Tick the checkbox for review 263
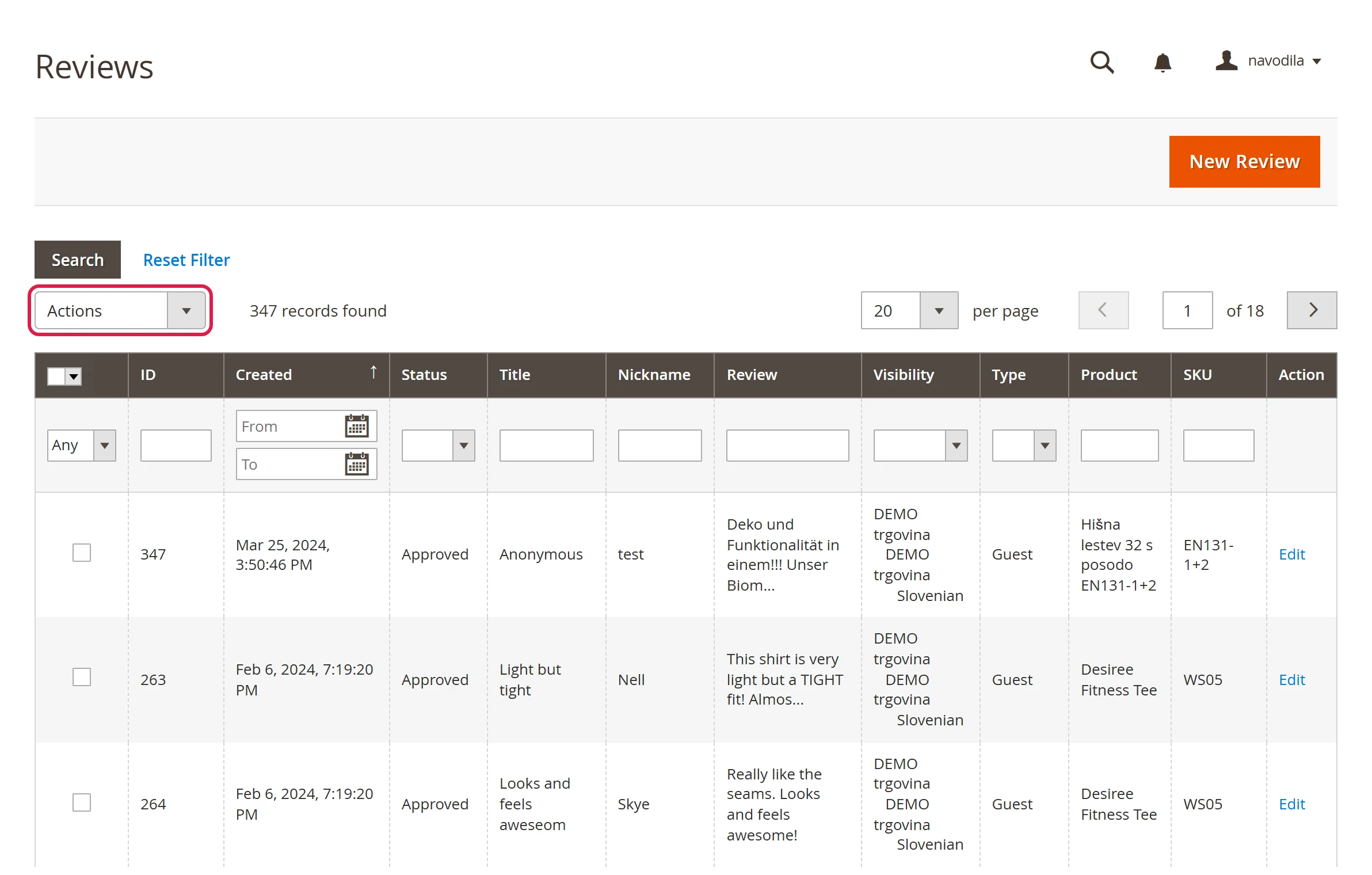 pos(82,677)
